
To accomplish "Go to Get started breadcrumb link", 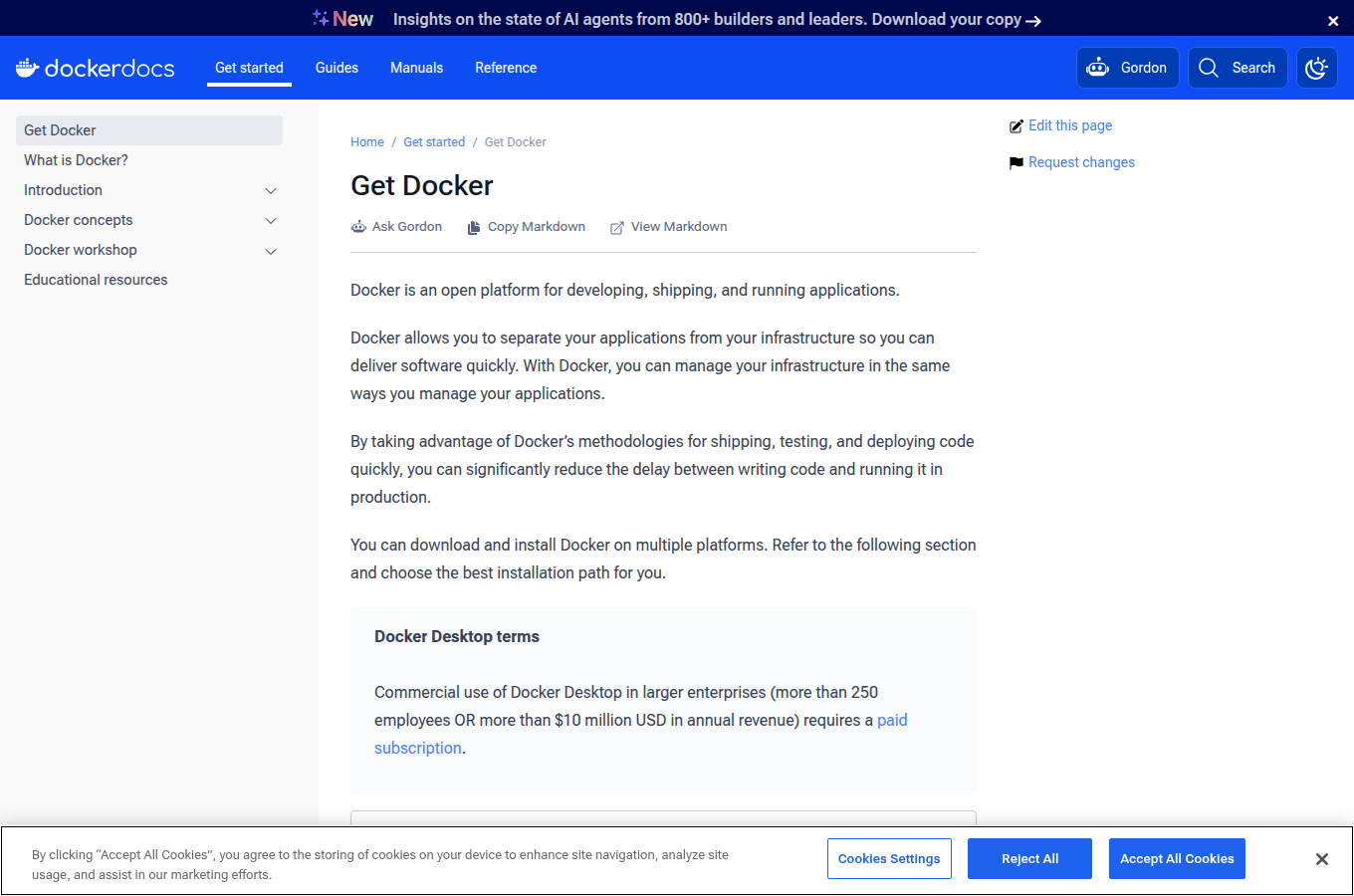I will tap(434, 142).
